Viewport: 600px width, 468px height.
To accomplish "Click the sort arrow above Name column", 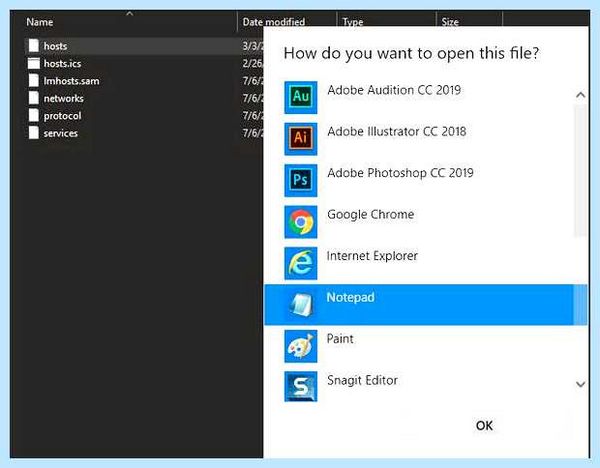I will (130, 13).
